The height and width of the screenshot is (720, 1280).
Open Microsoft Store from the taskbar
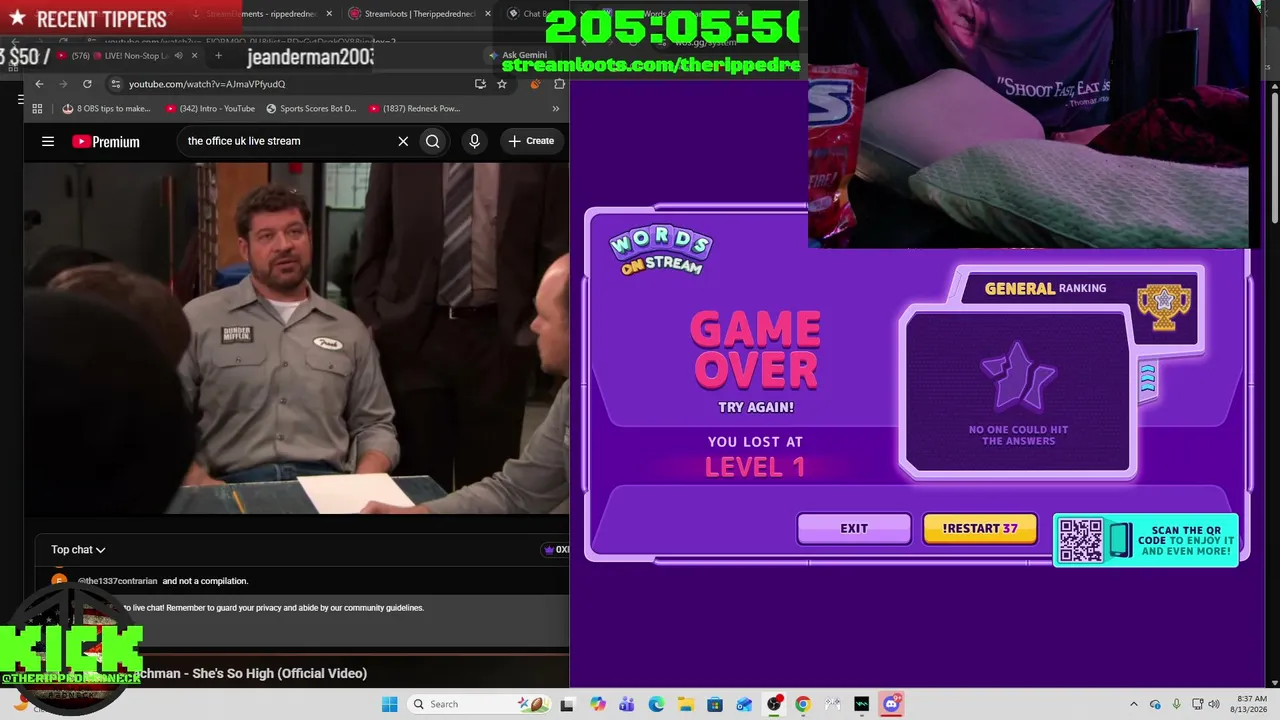click(715, 704)
